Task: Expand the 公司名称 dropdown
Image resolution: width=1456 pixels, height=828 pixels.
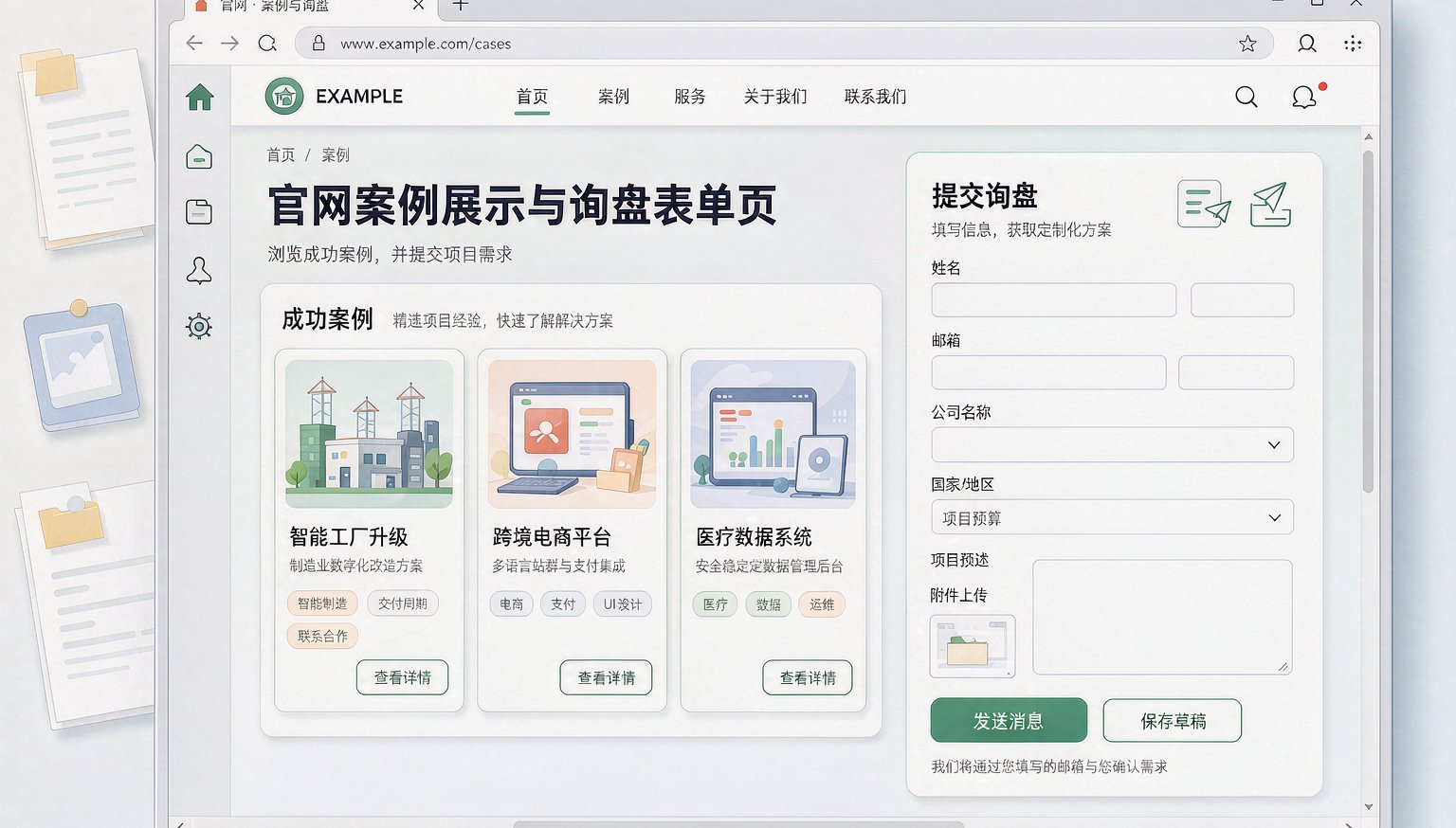Action: tap(1113, 444)
